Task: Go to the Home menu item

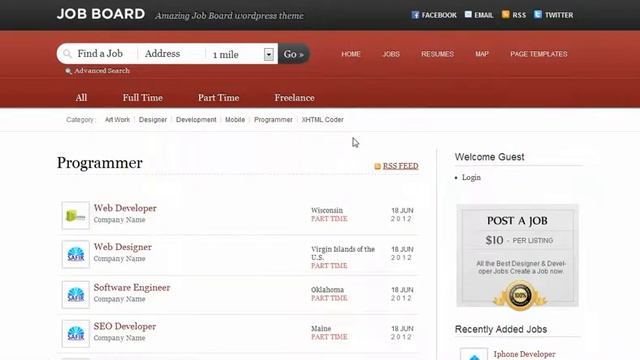Action: (351, 54)
